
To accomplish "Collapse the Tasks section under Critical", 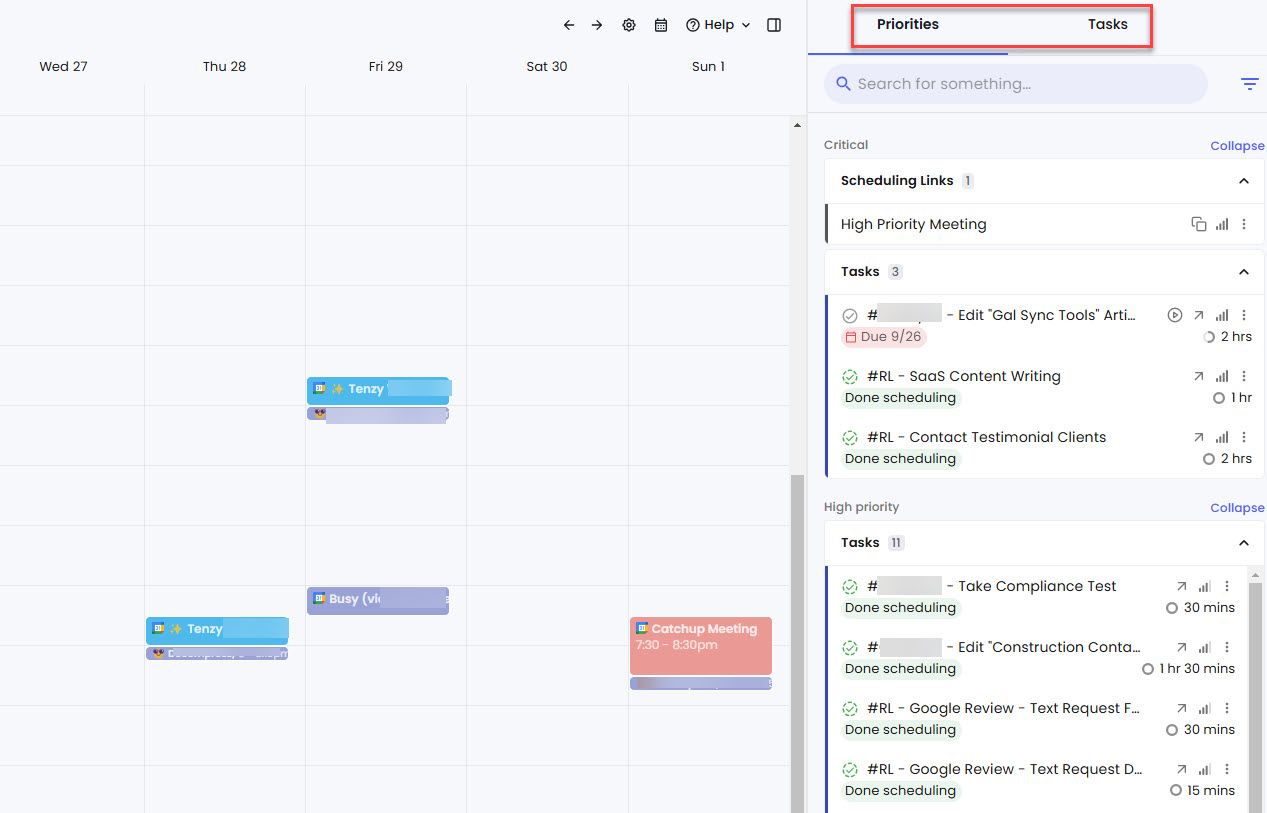I will pyautogui.click(x=1244, y=271).
